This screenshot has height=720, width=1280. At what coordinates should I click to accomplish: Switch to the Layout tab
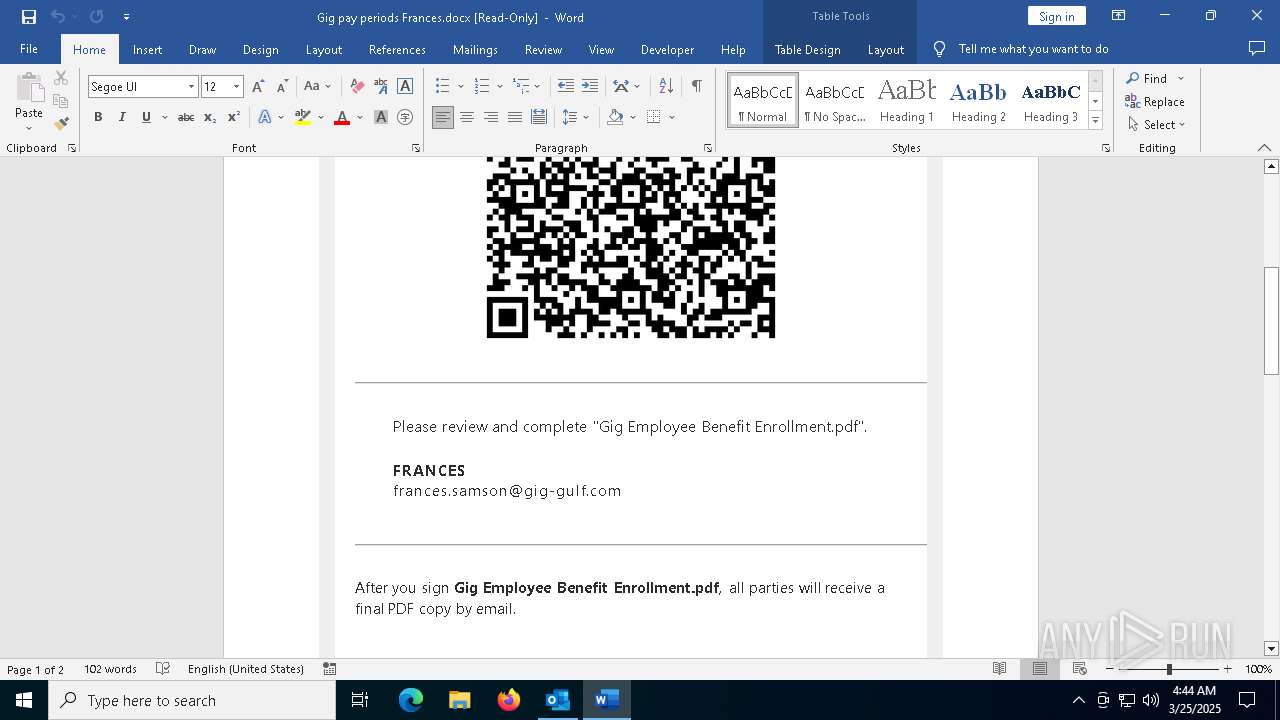click(324, 50)
